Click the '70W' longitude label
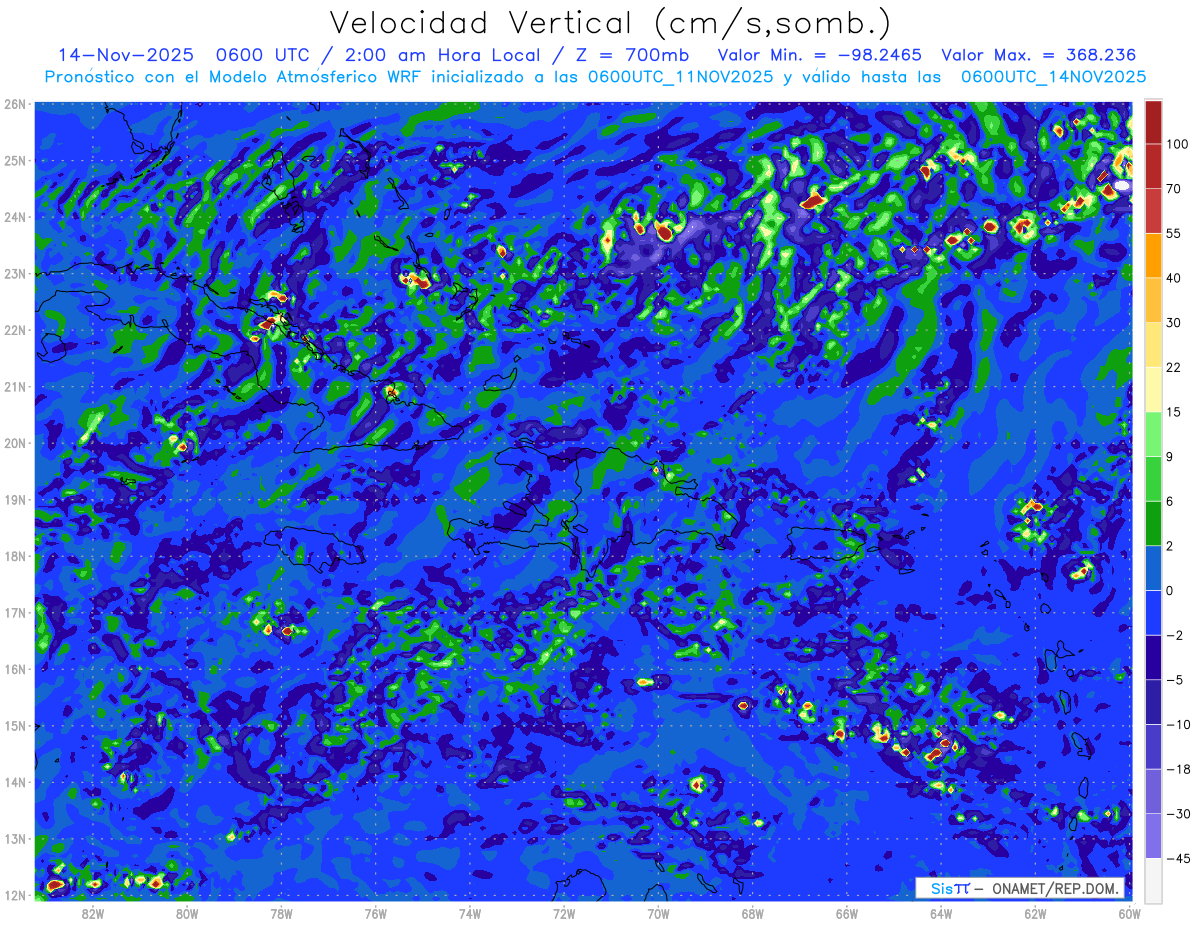Image resolution: width=1200 pixels, height=927 pixels. tap(658, 913)
